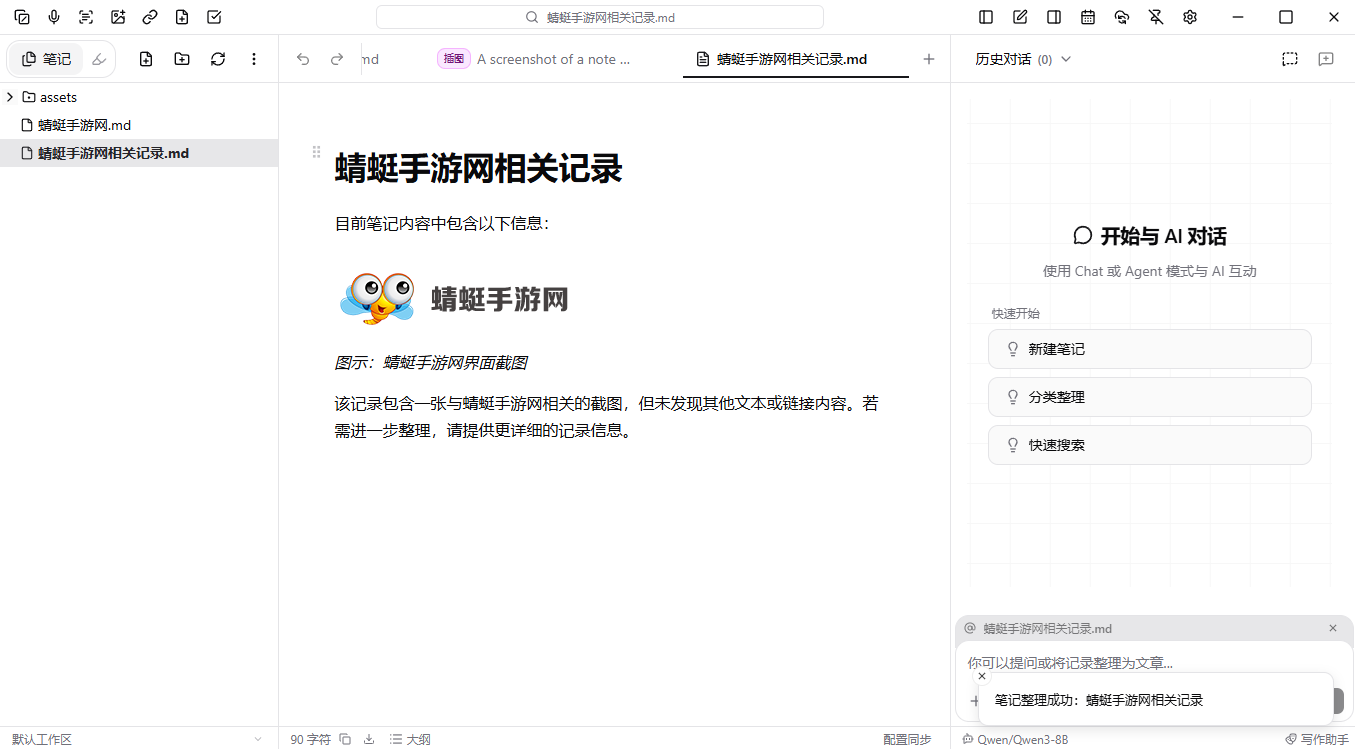The height and width of the screenshot is (749, 1355).
Task: Create new folder in sidebar toolbar
Action: pyautogui.click(x=182, y=59)
